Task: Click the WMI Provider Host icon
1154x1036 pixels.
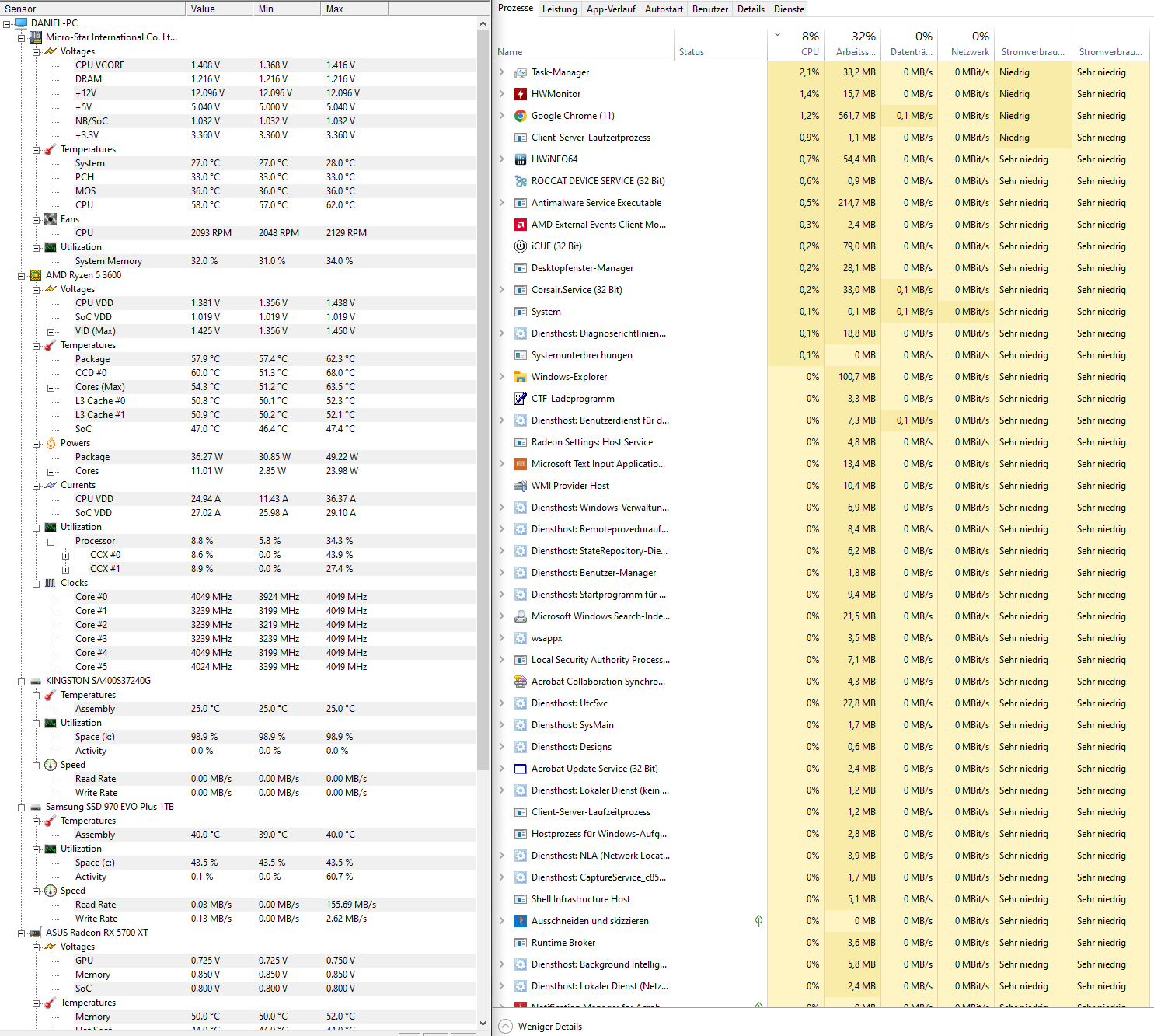Action: coord(521,486)
